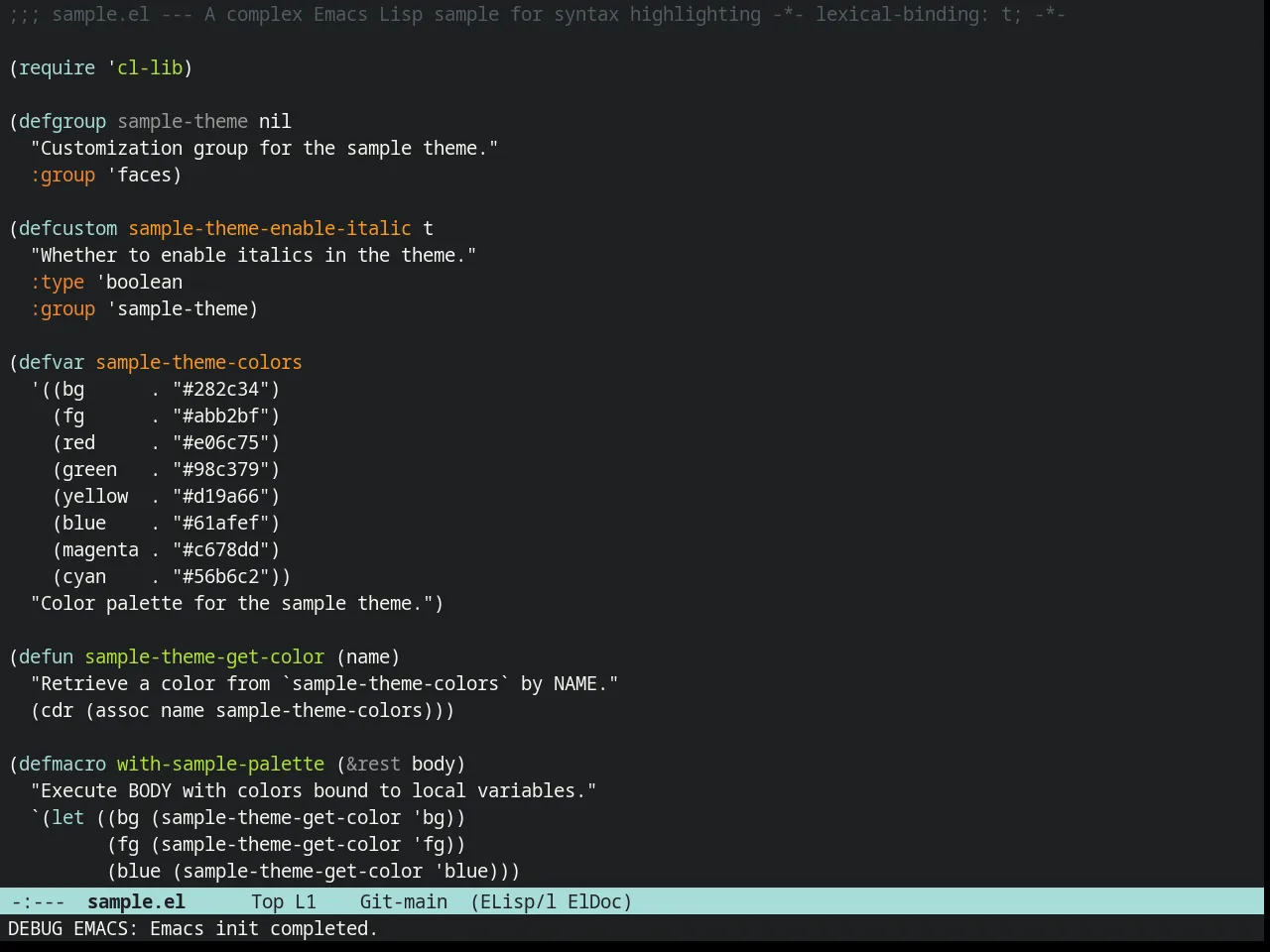Click 'sample-theme-get-color' function name after defun
Screen dimensions: 1270x952
pyautogui.click(x=204, y=656)
